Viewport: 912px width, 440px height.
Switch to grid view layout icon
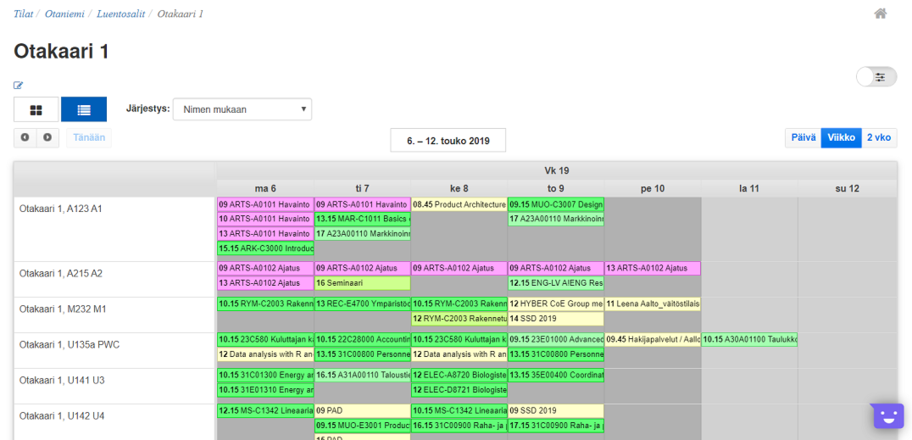click(37, 109)
